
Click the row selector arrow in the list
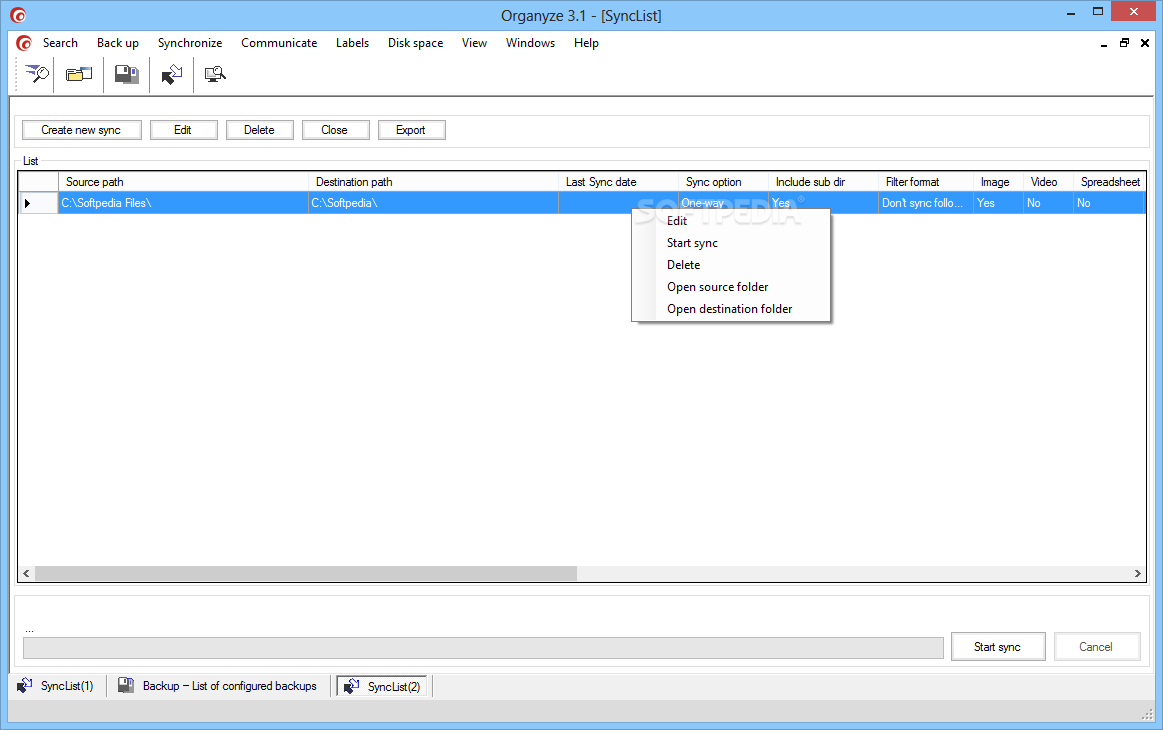click(x=28, y=203)
